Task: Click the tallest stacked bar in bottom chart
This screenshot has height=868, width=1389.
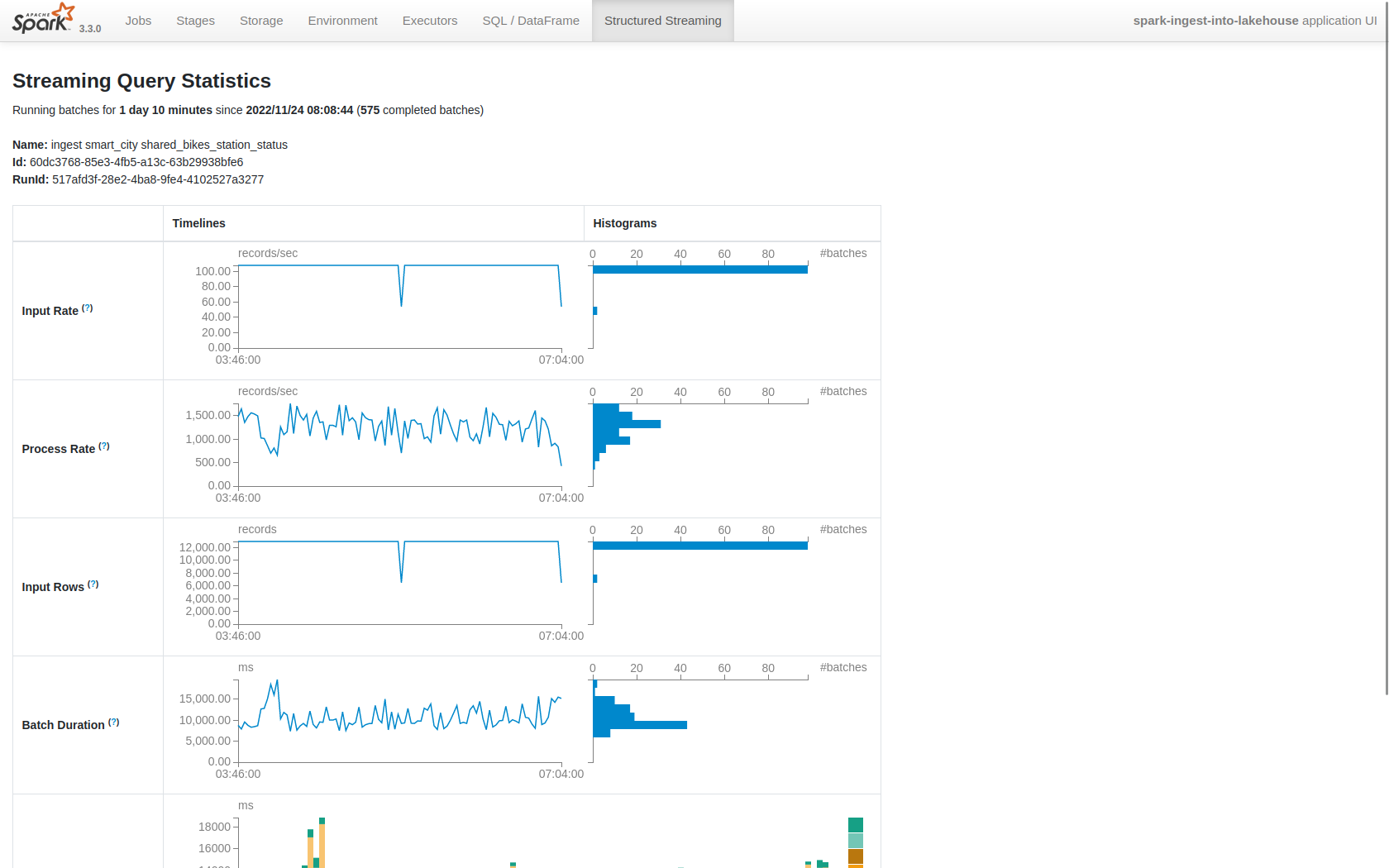Action: (x=322, y=843)
